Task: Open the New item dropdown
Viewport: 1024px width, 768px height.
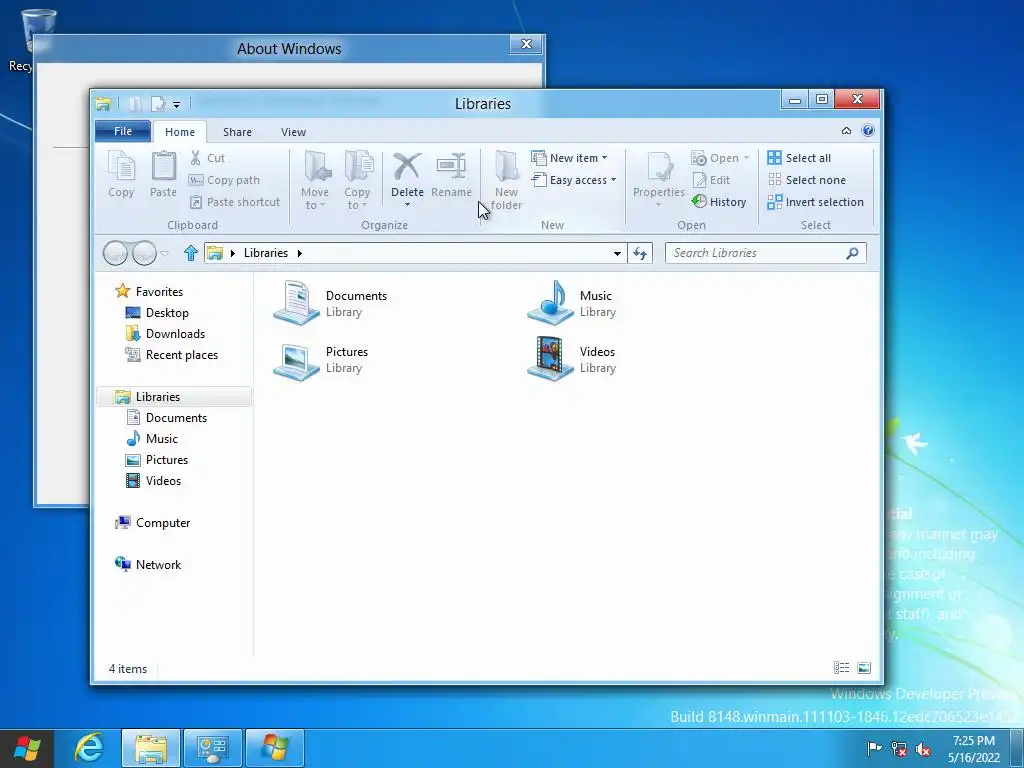Action: pyautogui.click(x=569, y=158)
